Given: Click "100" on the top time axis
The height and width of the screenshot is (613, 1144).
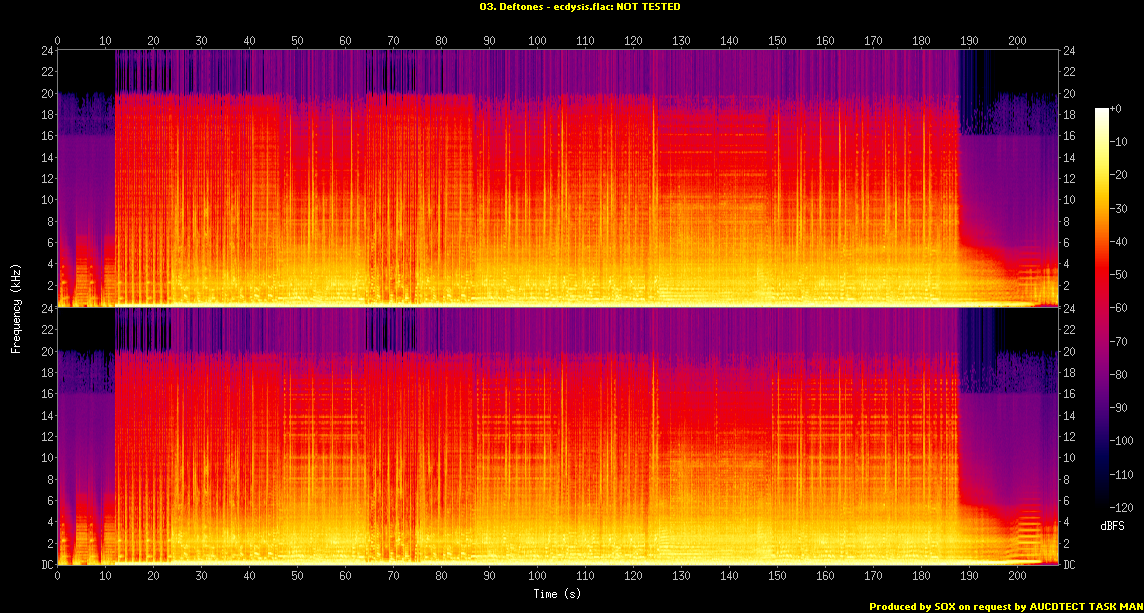Looking at the screenshot, I should coord(537,41).
